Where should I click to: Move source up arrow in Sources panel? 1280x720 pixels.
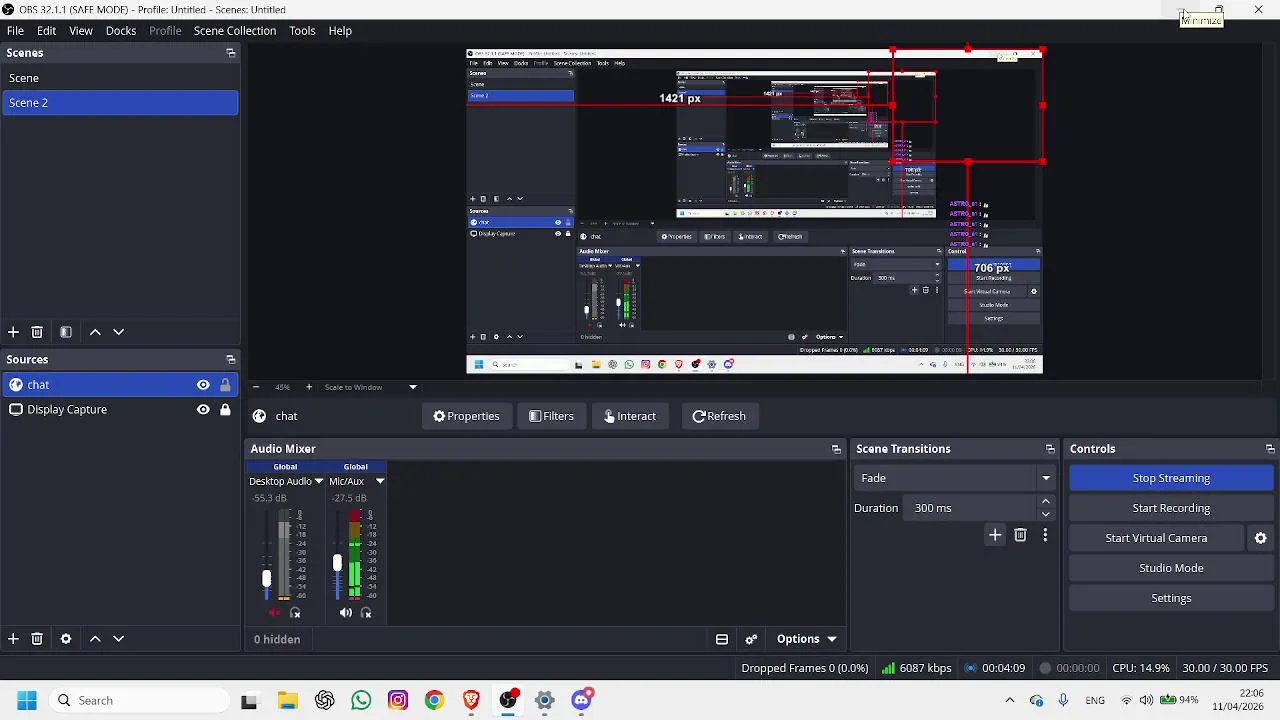click(95, 639)
